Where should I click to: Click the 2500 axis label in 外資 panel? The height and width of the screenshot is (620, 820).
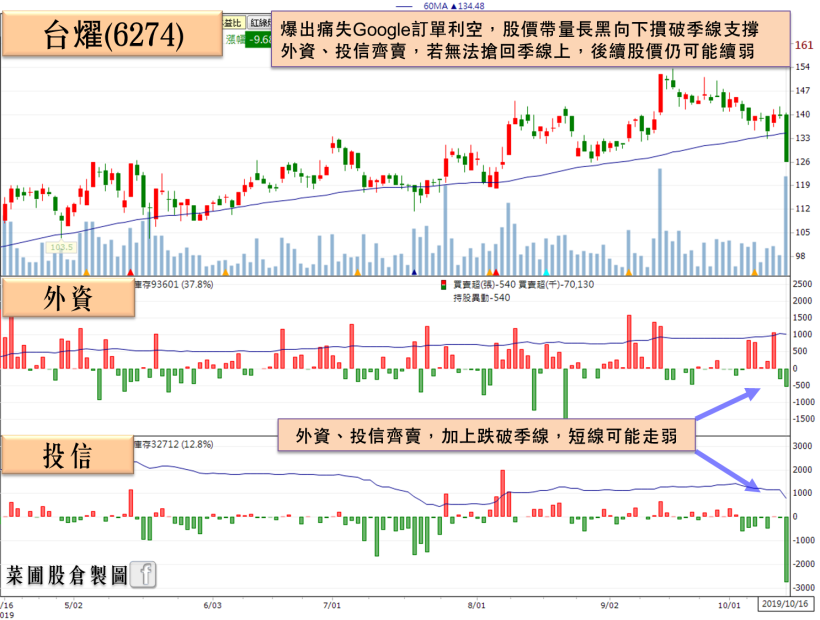coord(802,284)
